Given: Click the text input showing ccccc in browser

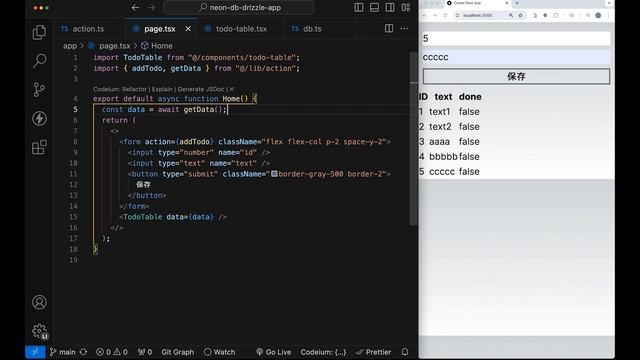Looking at the screenshot, I should coord(516,57).
